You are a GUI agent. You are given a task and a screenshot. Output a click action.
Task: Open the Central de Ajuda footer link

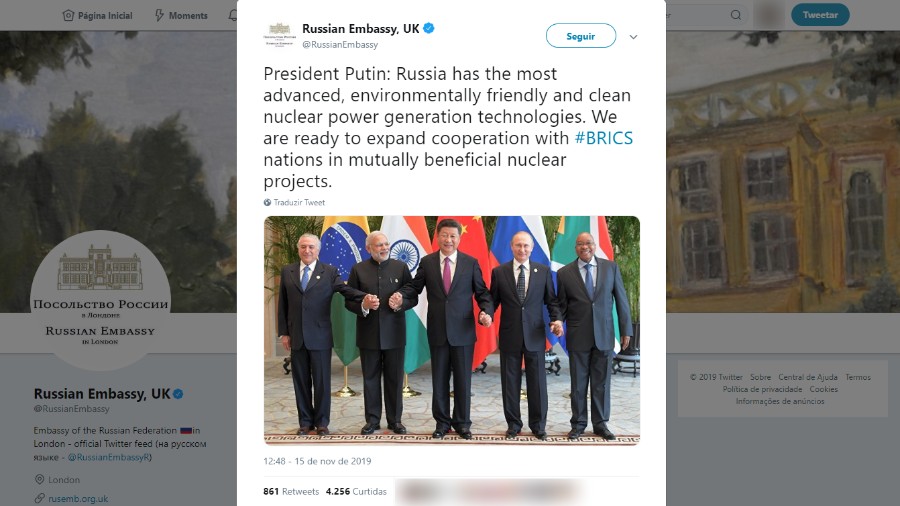pyautogui.click(x=808, y=377)
